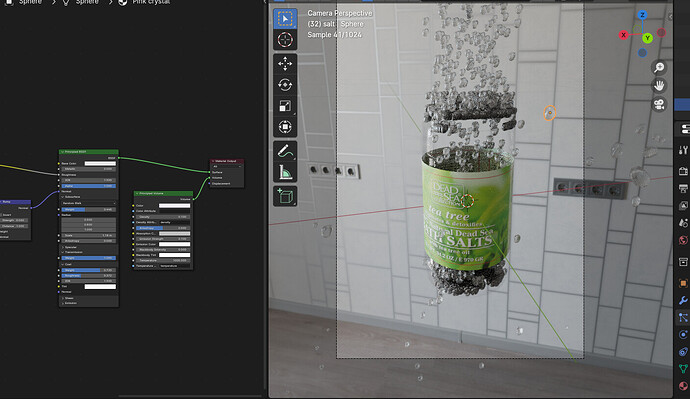Viewport: 690px width, 399px height.
Task: Select the Select Box tool
Action: 285,19
